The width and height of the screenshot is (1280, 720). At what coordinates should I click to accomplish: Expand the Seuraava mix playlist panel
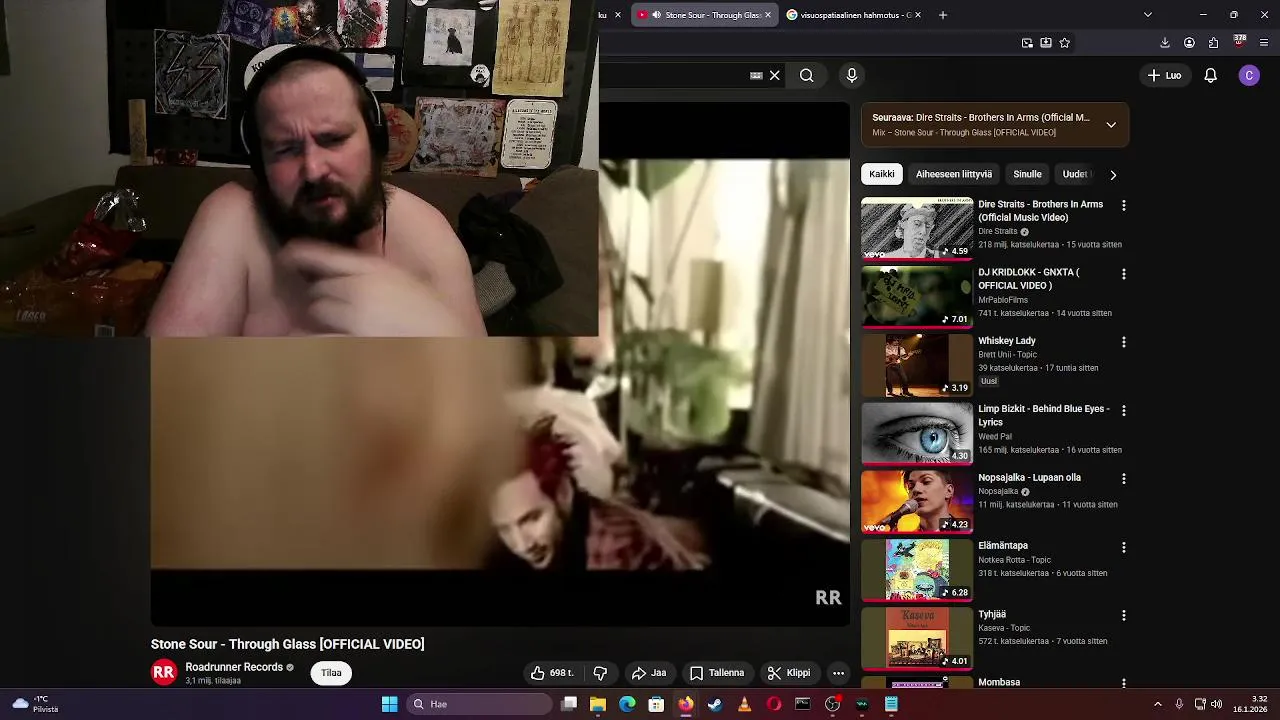click(1111, 125)
